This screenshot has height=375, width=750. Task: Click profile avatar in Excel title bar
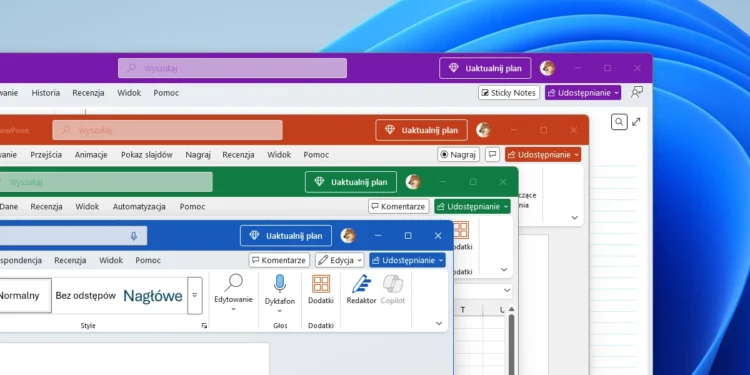tap(413, 182)
